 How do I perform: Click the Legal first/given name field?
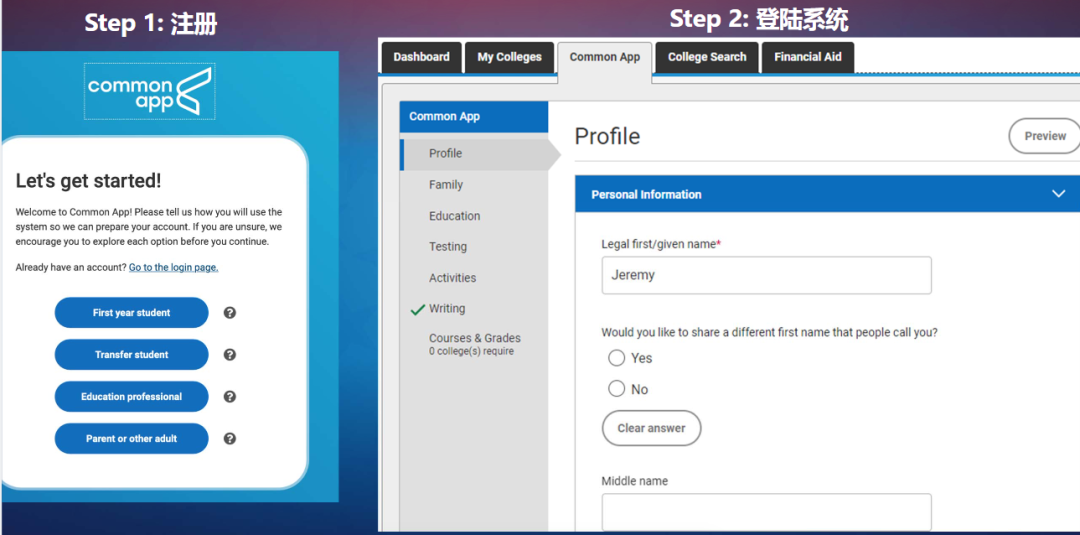[x=766, y=275]
